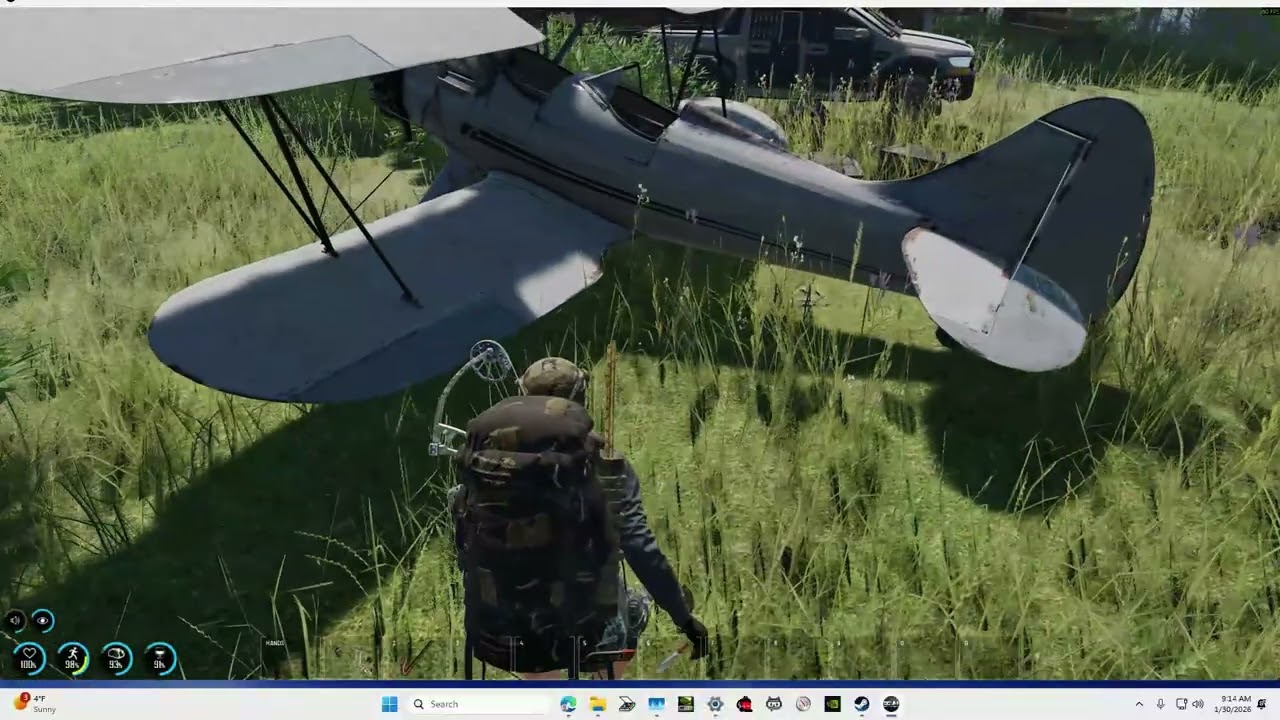Image resolution: width=1280 pixels, height=720 pixels.
Task: Open the NVIDIA app from the taskbar
Action: coord(832,704)
